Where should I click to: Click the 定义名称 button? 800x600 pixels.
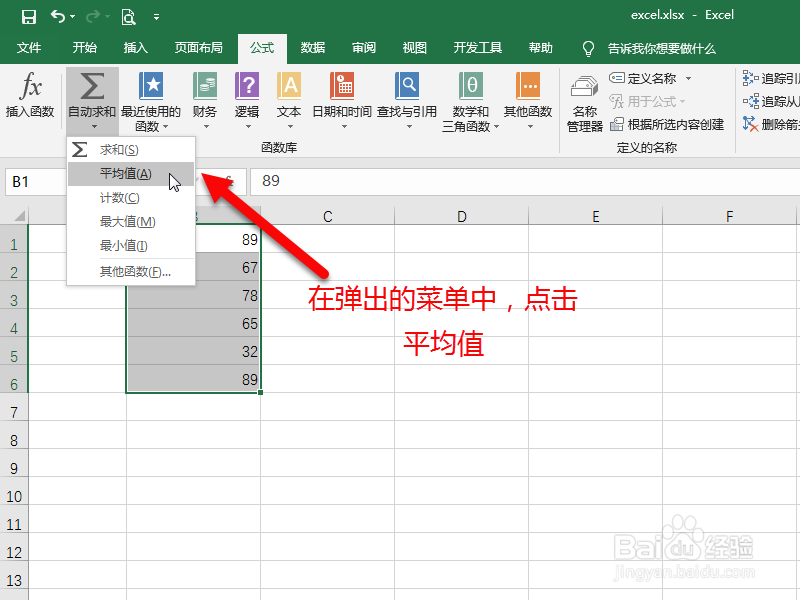tap(643, 79)
